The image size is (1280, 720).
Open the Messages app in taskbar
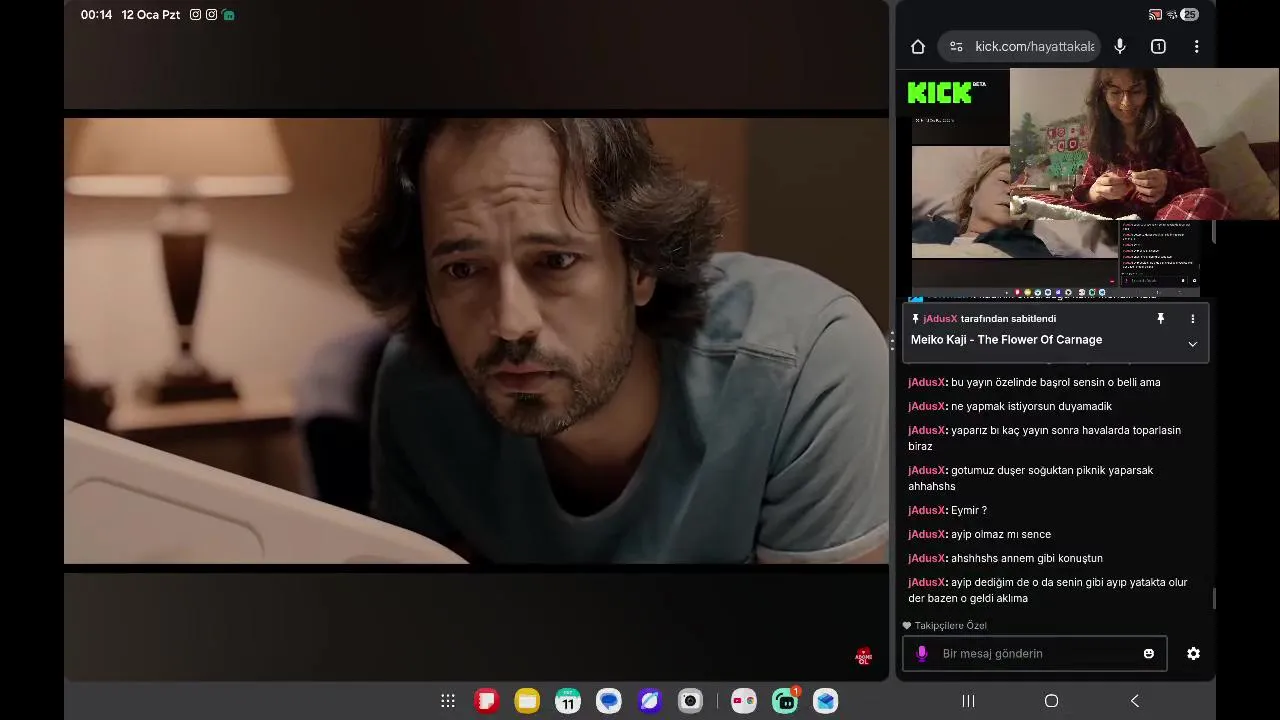[609, 701]
